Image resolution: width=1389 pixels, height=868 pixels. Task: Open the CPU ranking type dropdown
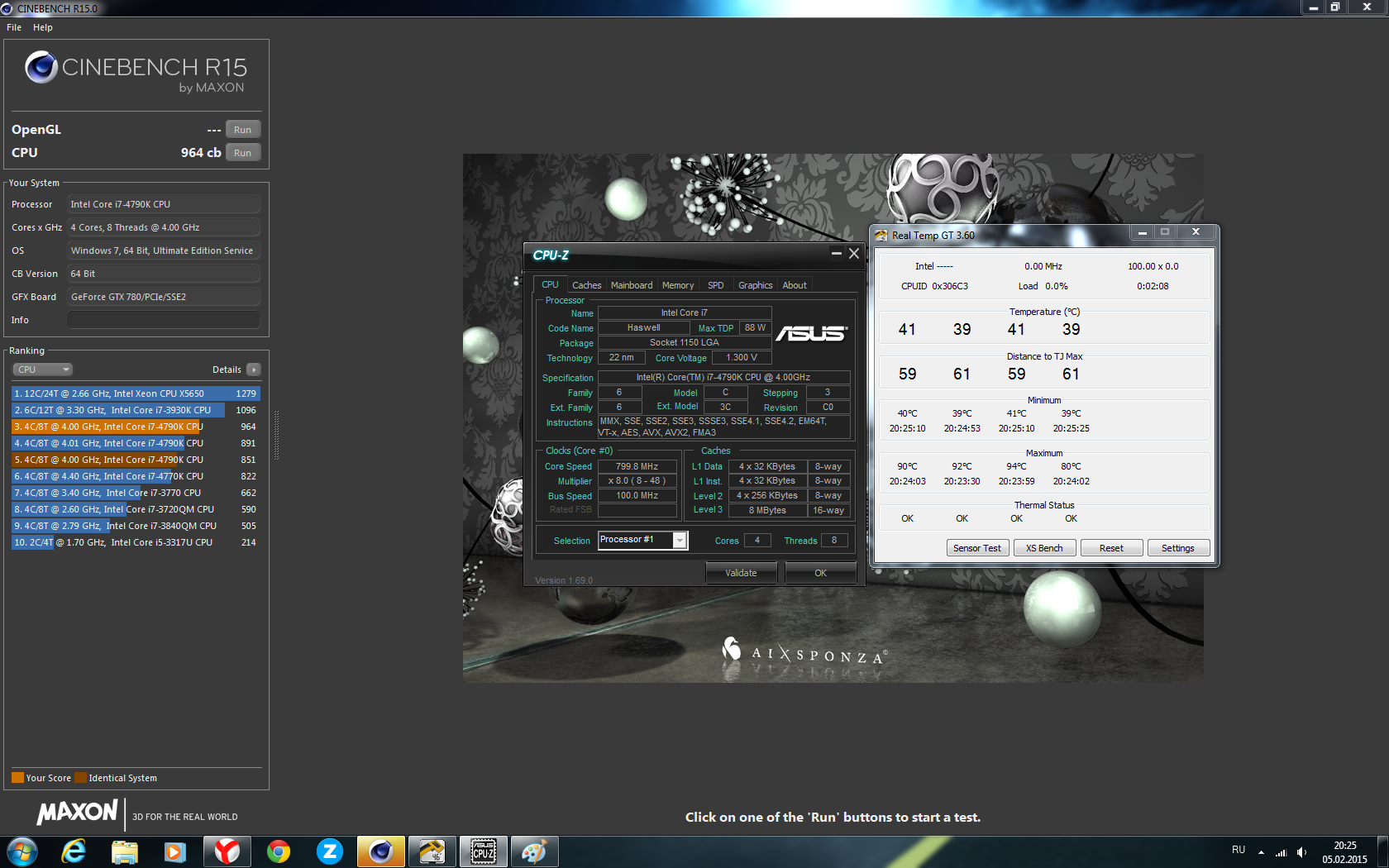pyautogui.click(x=42, y=370)
